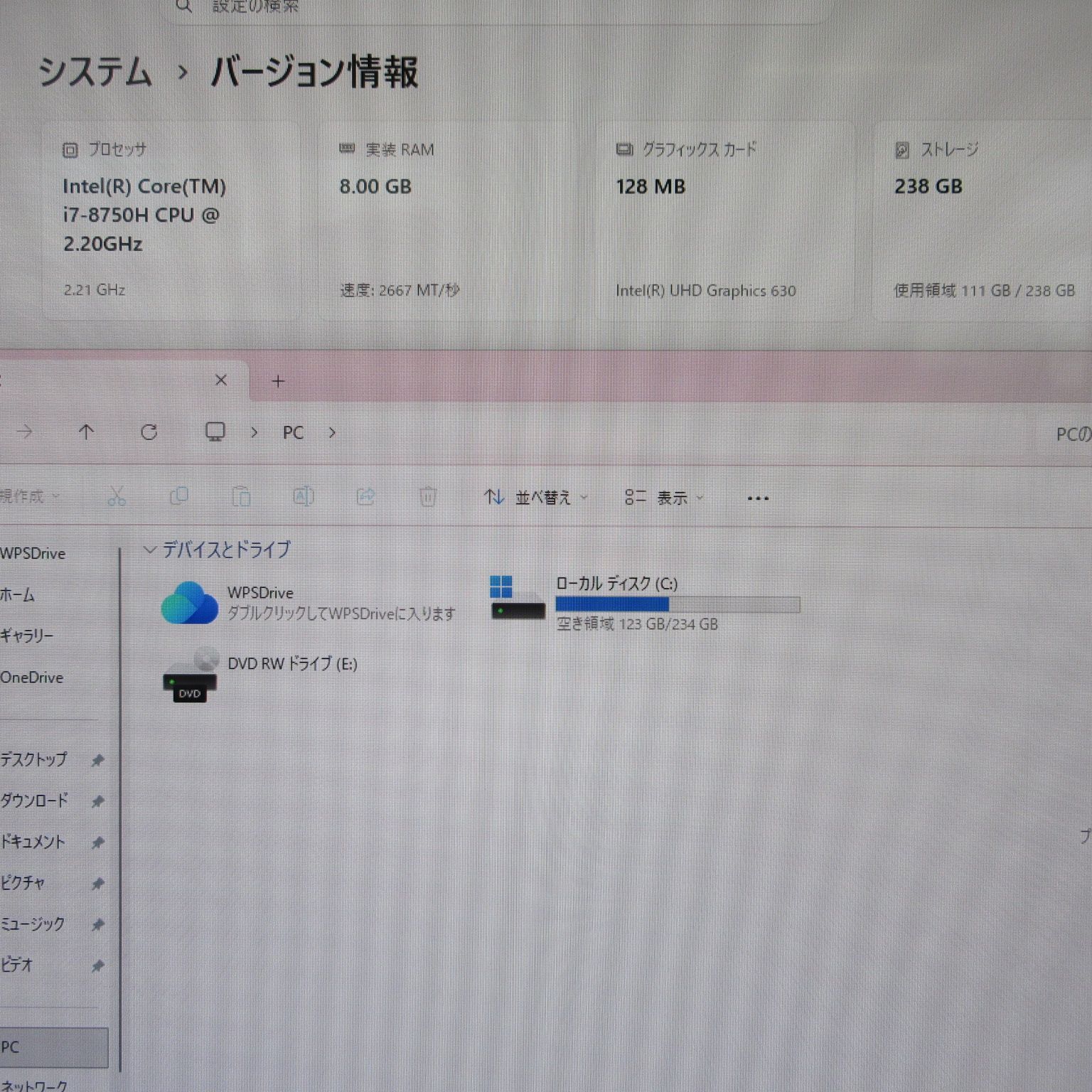Click the paste clipboard icon
Viewport: 1092px width, 1092px height.
(x=242, y=496)
